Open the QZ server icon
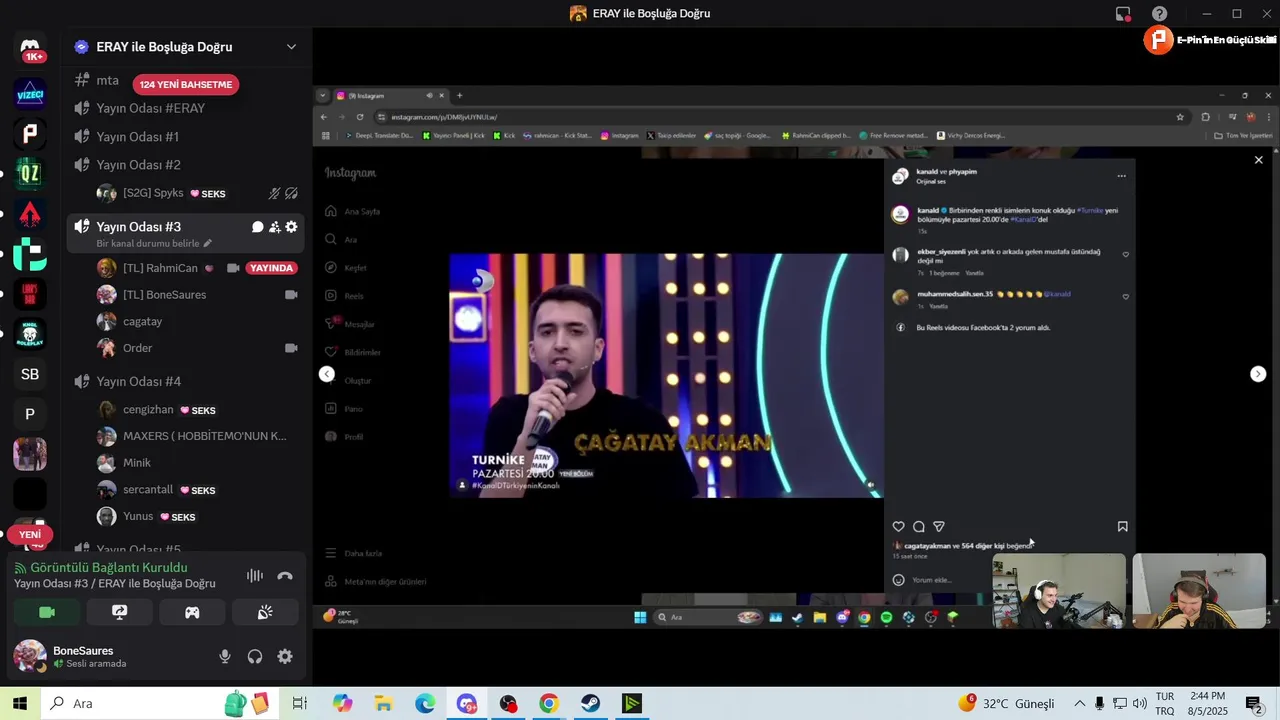 [x=30, y=173]
